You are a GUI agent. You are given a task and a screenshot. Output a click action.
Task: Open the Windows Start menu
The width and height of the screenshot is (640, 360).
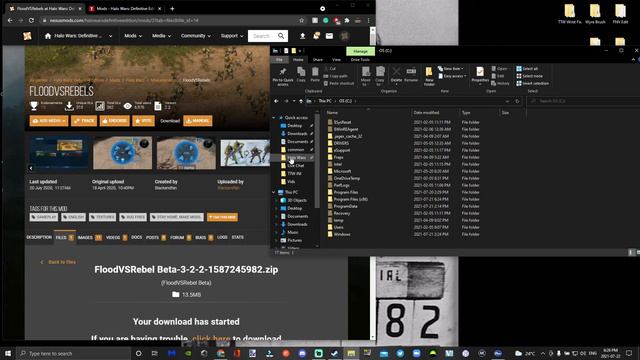point(8,353)
